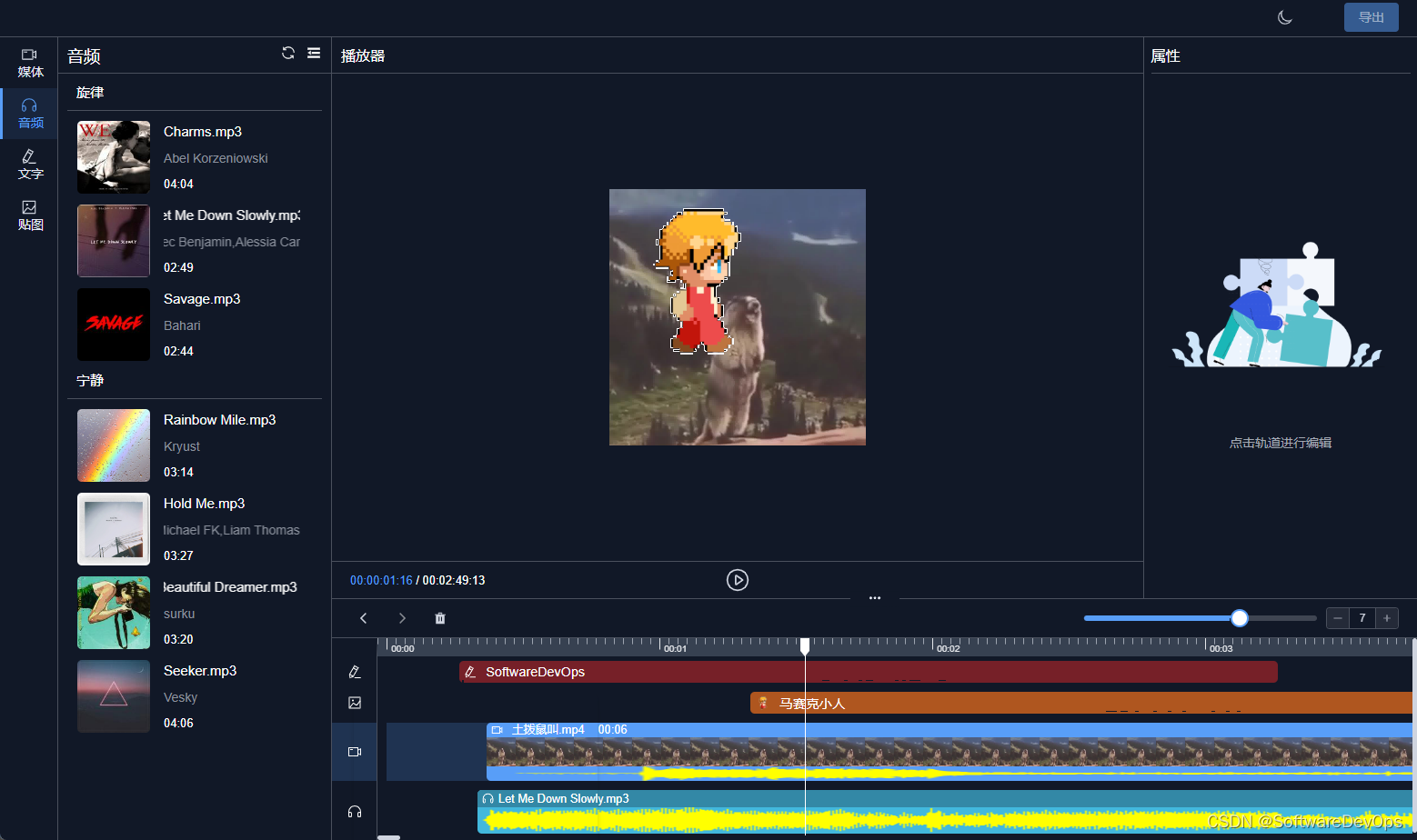The image size is (1417, 840).
Task: Click current time 00:00:01:16
Action: [381, 580]
